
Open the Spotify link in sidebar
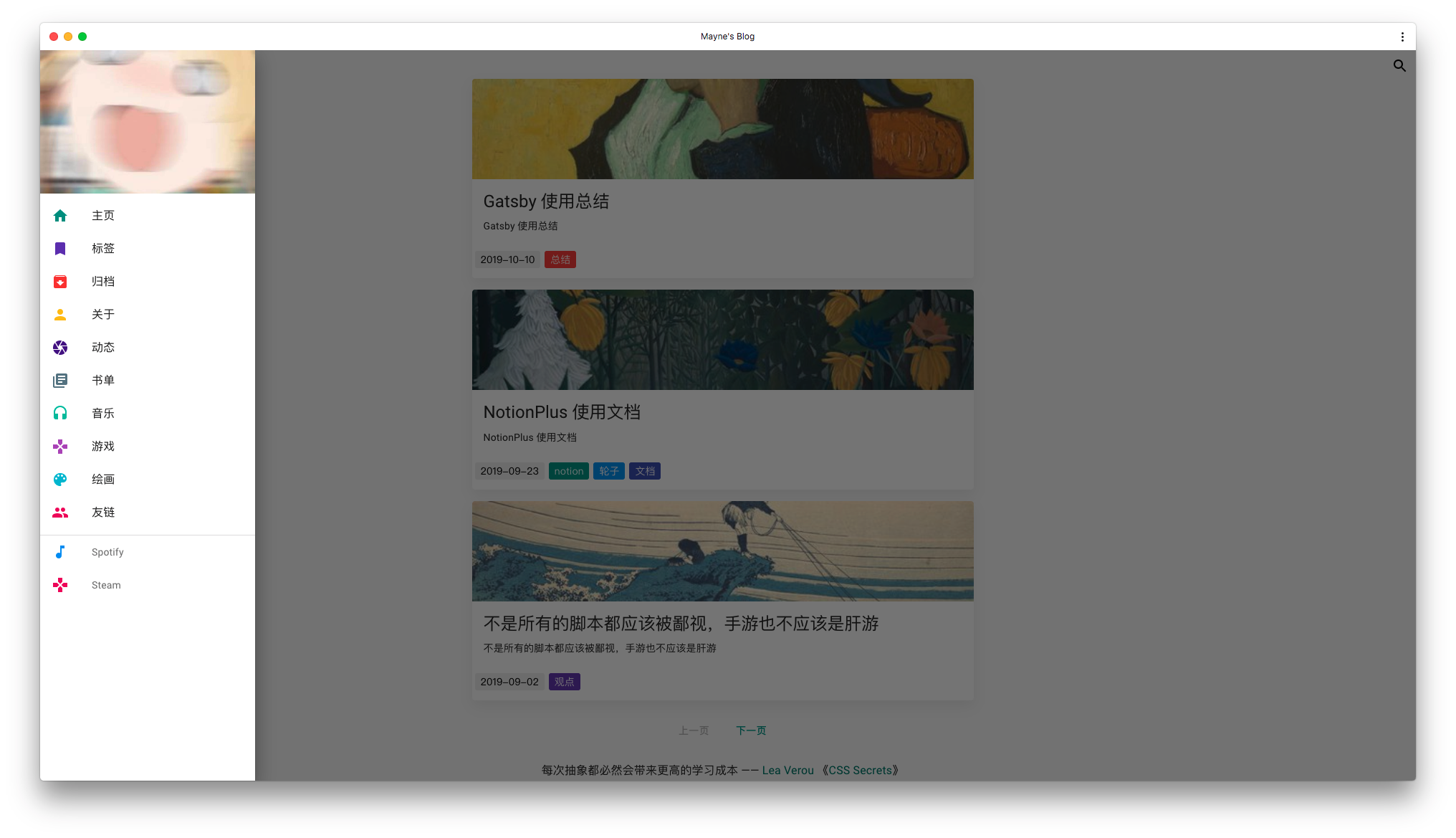coord(148,552)
